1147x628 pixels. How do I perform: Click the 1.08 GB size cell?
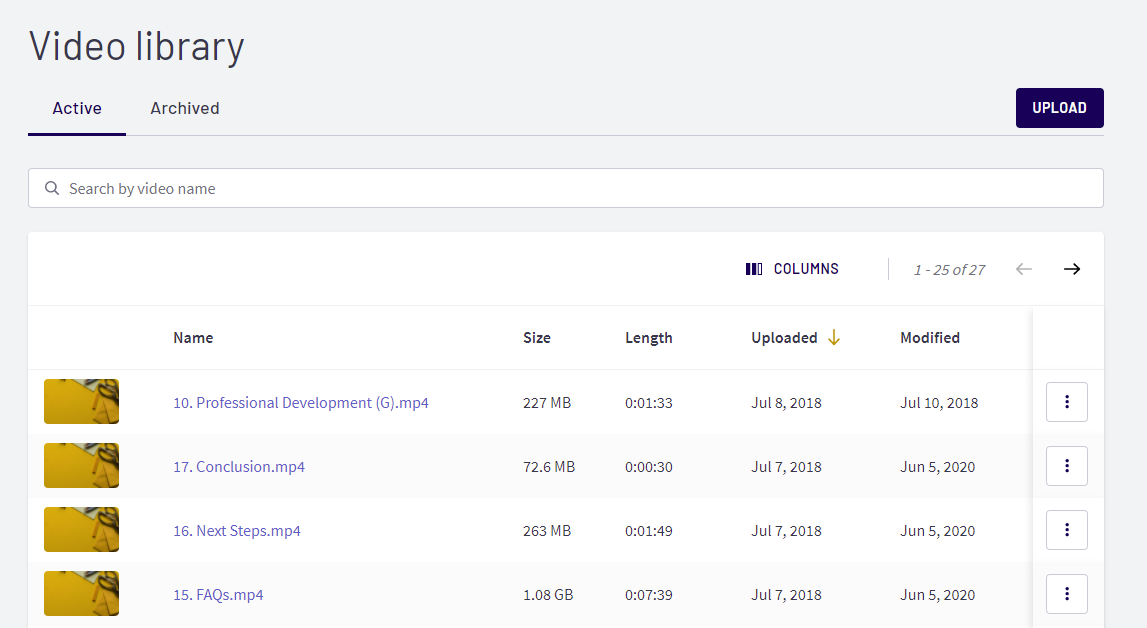point(548,595)
